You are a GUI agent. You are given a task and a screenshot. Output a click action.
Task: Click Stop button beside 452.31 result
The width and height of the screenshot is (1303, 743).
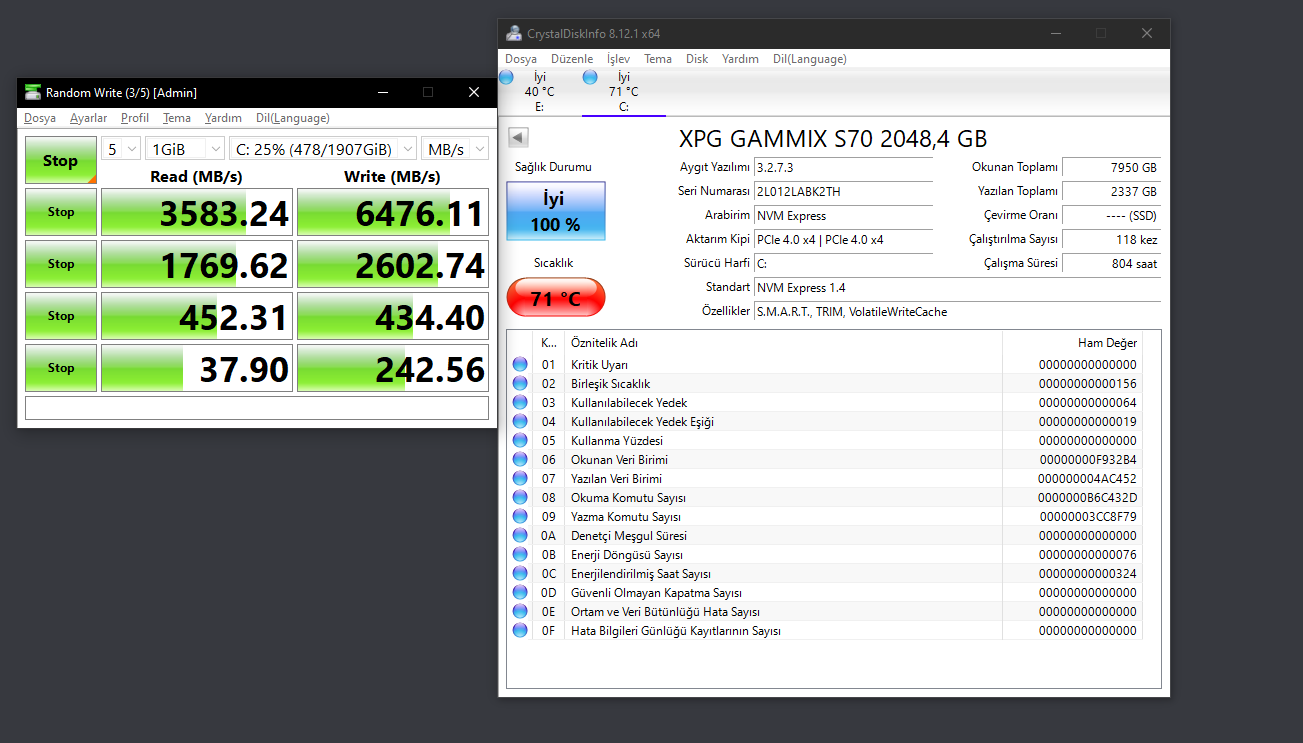click(x=61, y=316)
